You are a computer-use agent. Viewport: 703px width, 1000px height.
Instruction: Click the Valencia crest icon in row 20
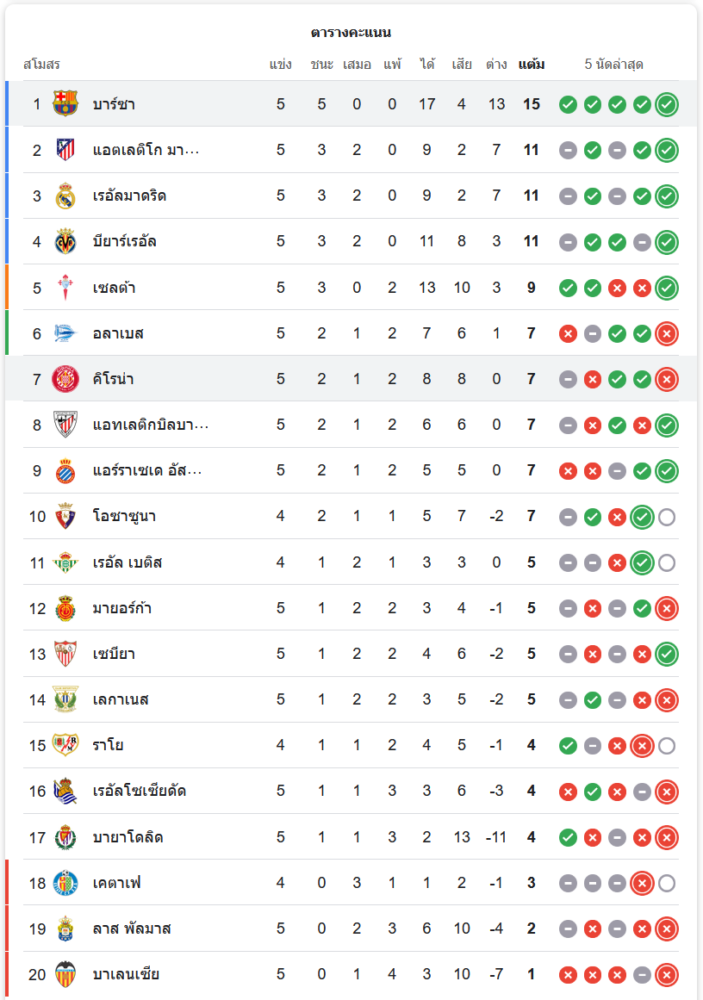tap(65, 974)
